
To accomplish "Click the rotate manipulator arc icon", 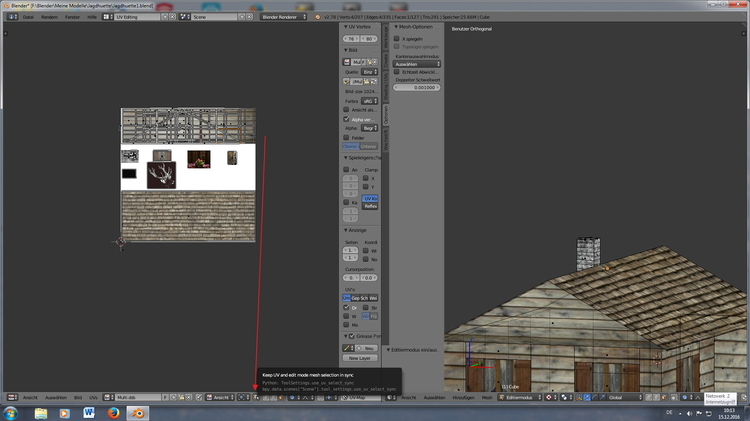I will pos(595,398).
